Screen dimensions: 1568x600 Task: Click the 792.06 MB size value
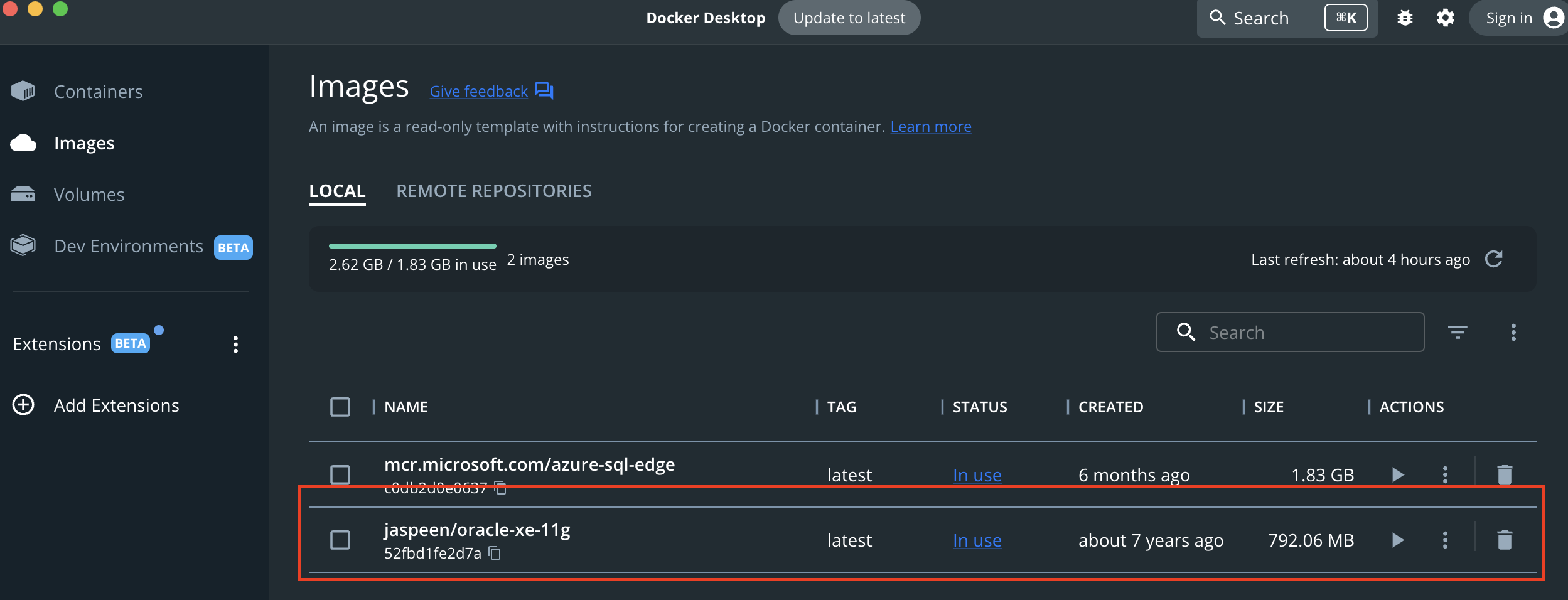click(x=1311, y=540)
